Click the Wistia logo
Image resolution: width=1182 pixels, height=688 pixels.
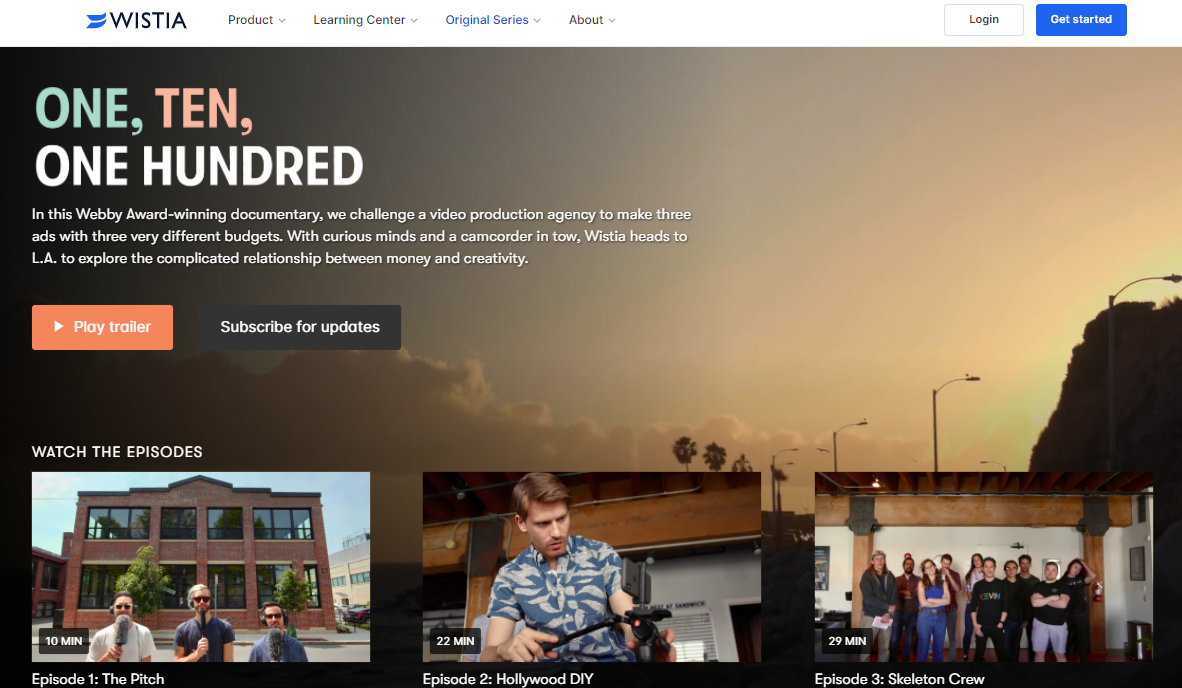[136, 20]
